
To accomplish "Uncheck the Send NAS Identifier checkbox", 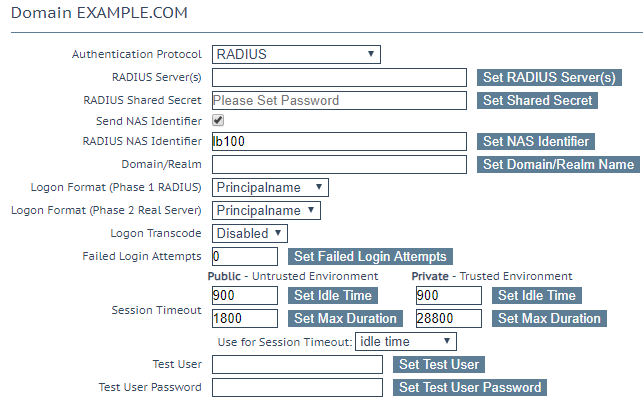I will [218, 121].
